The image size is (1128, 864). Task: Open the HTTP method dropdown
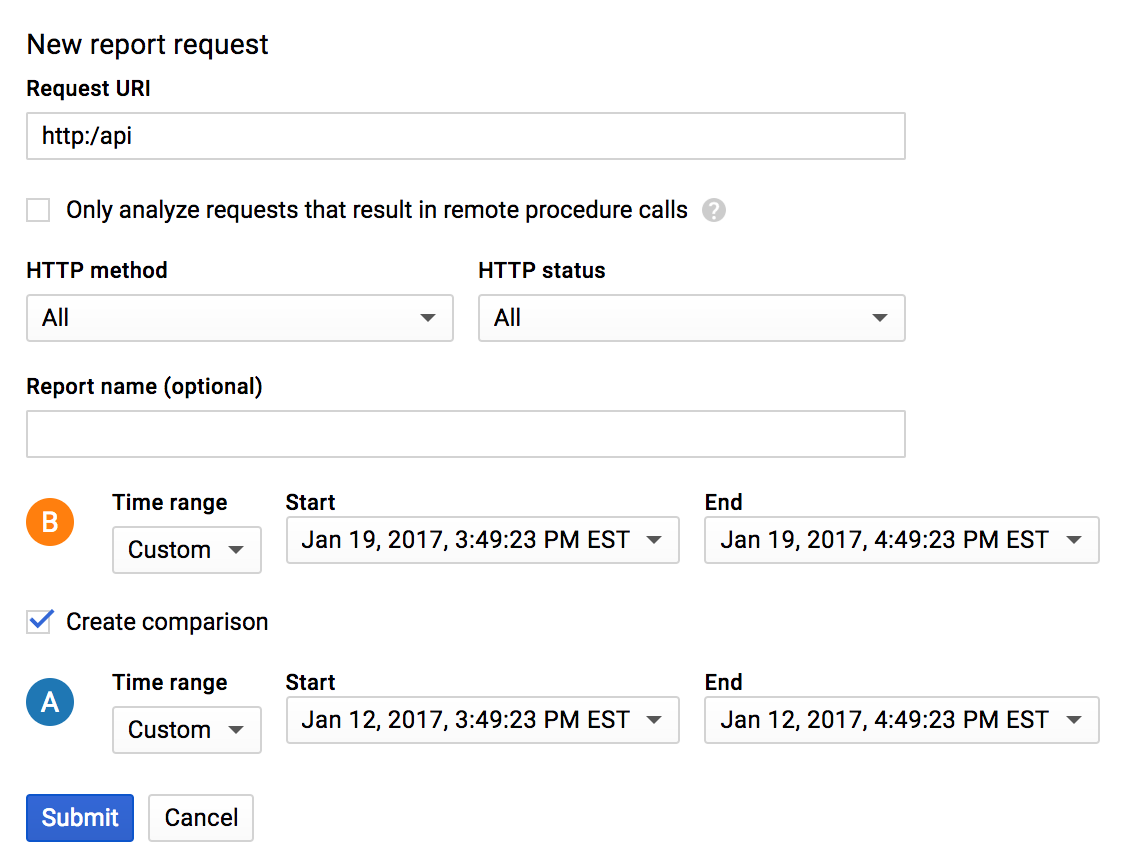coord(239,318)
